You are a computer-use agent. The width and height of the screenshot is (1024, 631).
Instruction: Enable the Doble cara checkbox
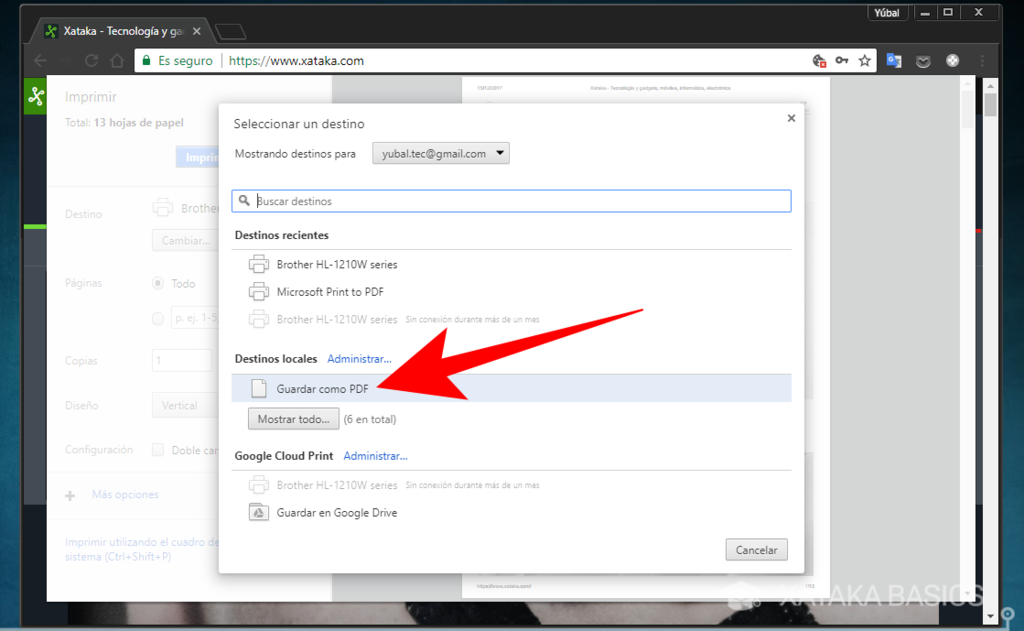tap(157, 450)
